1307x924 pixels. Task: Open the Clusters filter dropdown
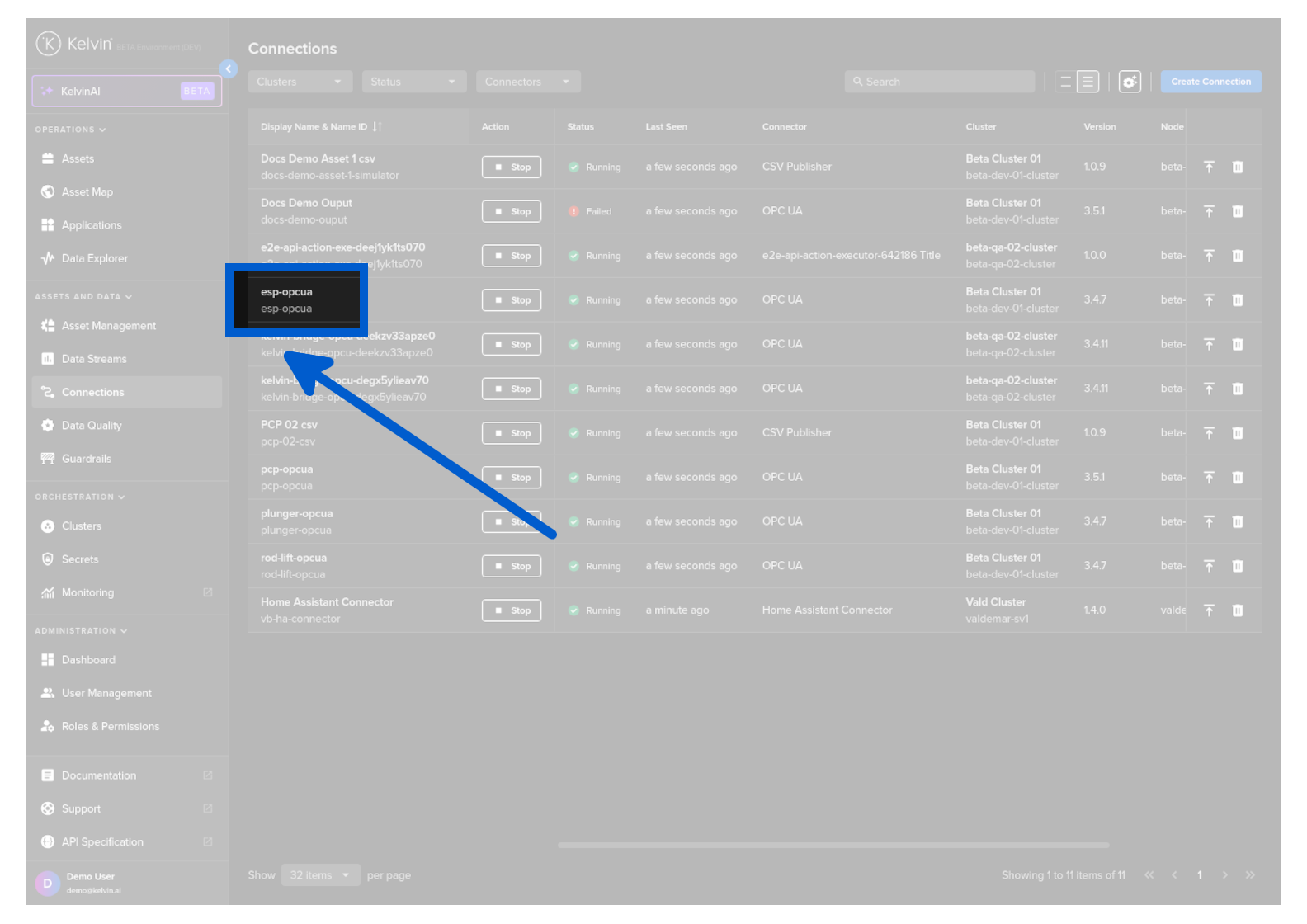pyautogui.click(x=300, y=82)
